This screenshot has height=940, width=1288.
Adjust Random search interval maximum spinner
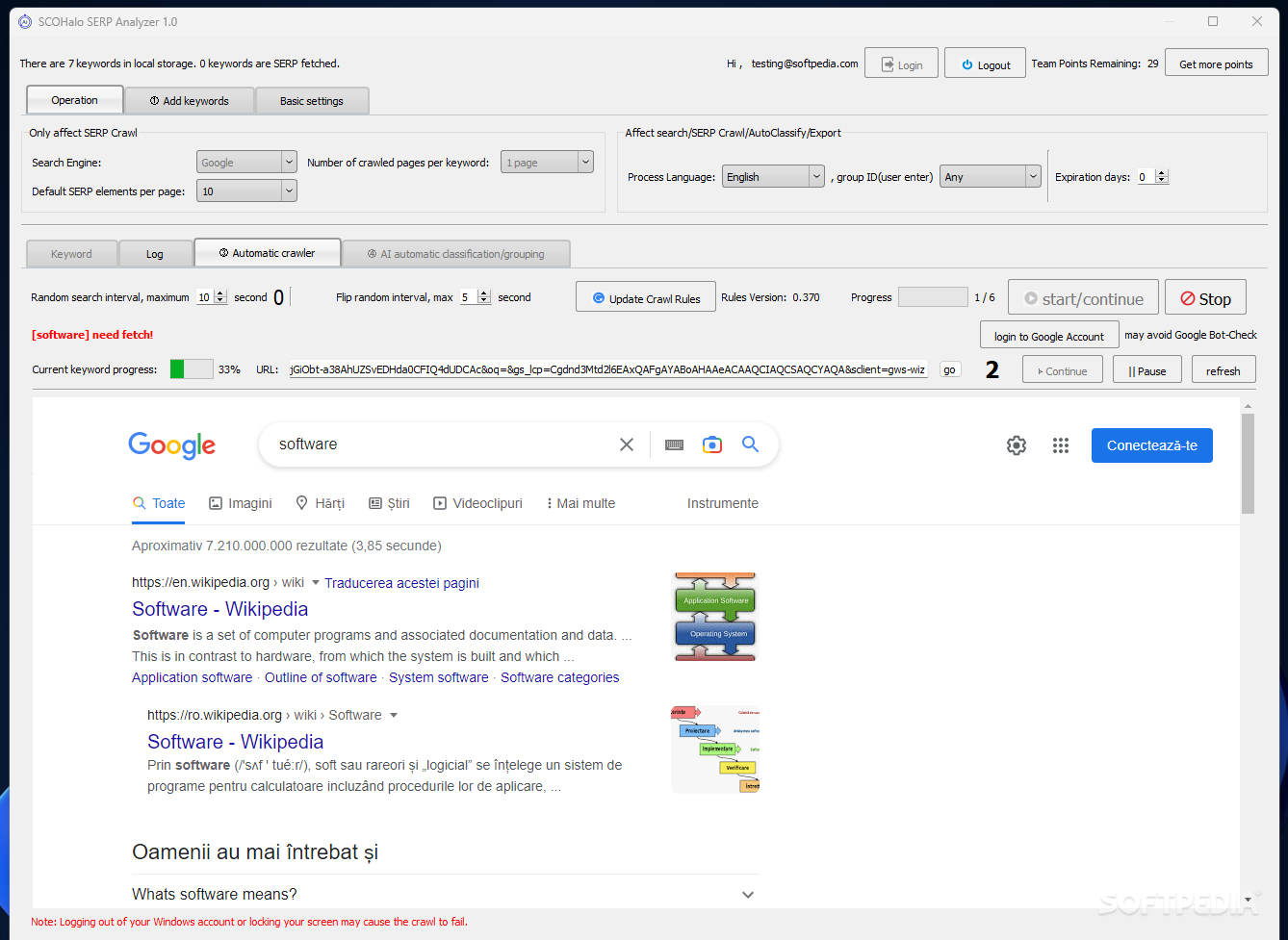[x=212, y=297]
